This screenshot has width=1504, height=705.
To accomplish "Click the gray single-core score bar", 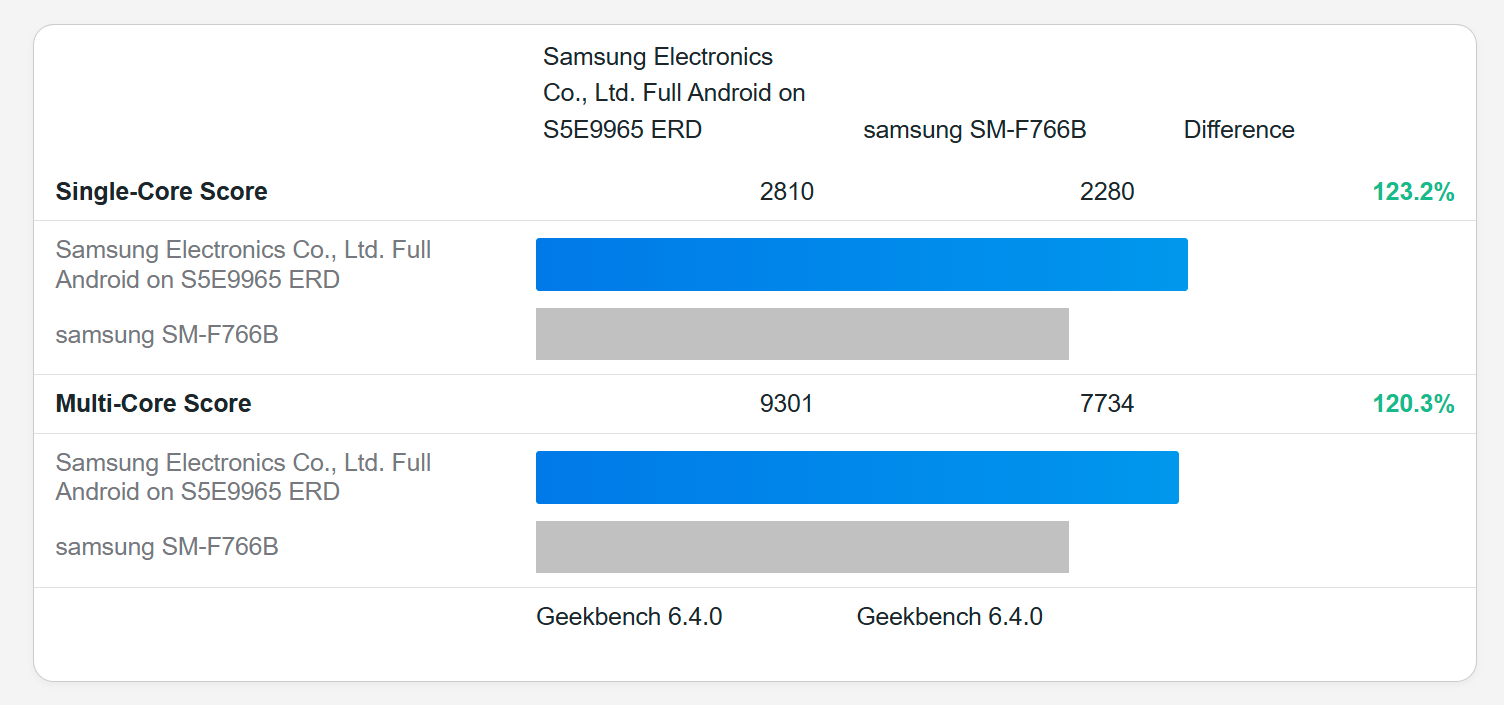I will pos(802,334).
